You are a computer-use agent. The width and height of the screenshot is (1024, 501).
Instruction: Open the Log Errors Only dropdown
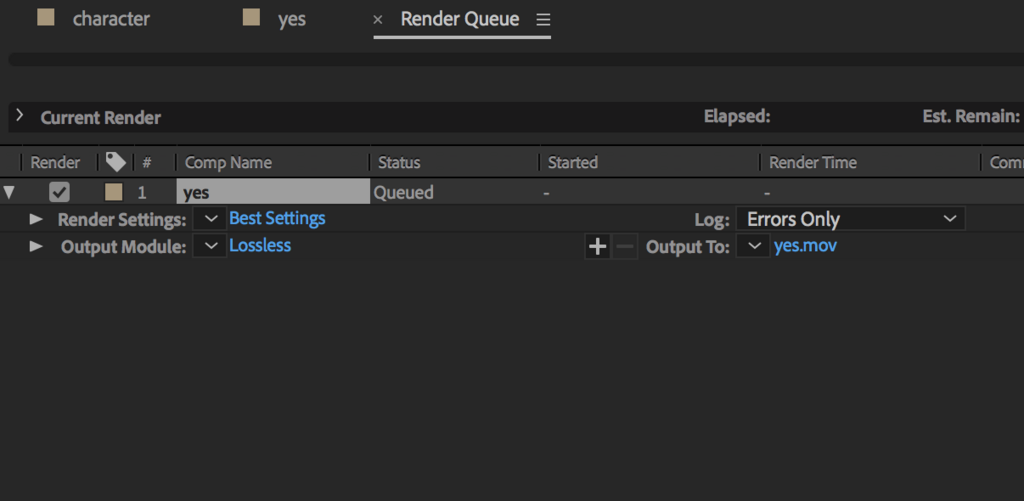point(850,219)
